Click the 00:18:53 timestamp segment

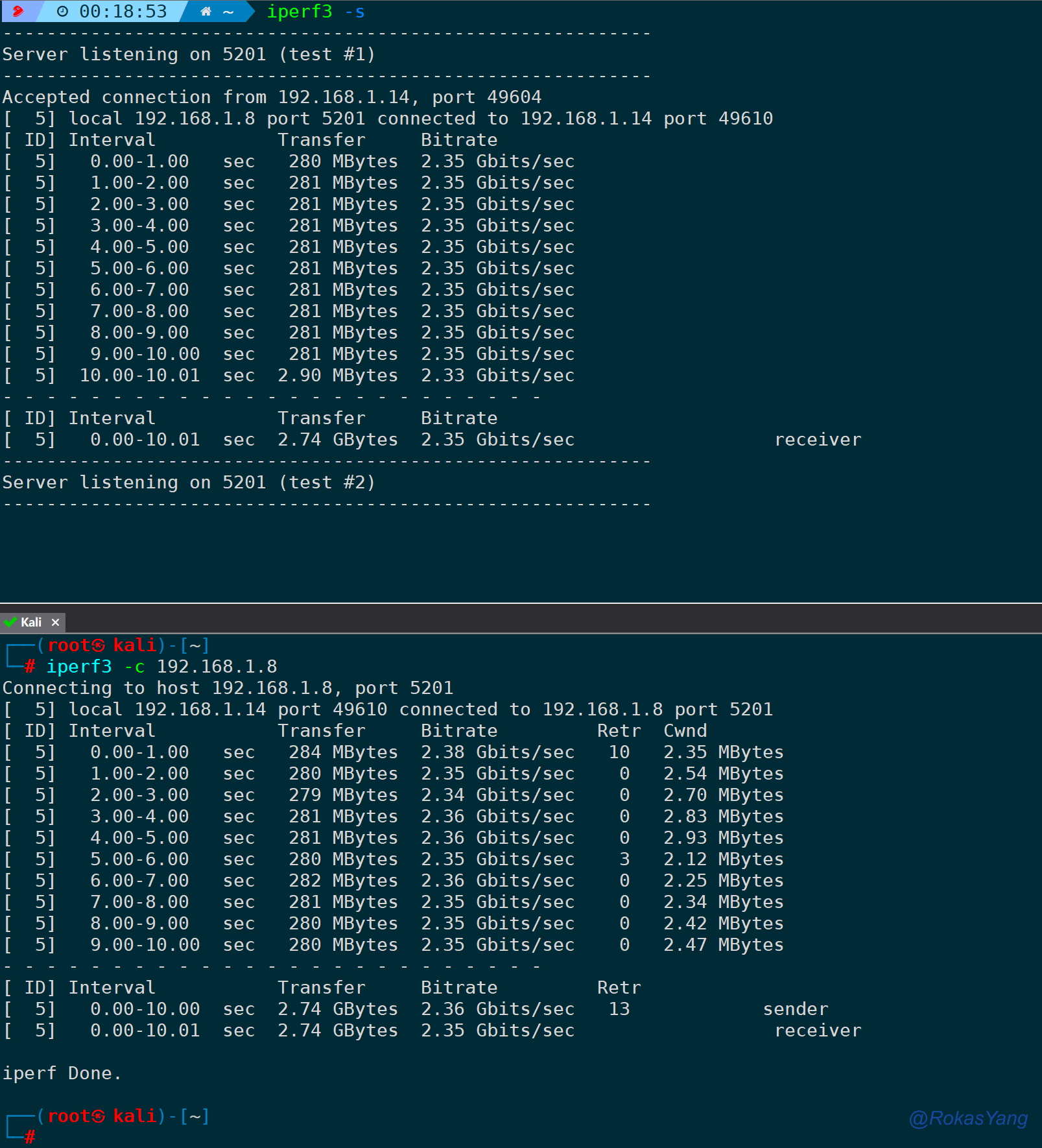point(123,12)
